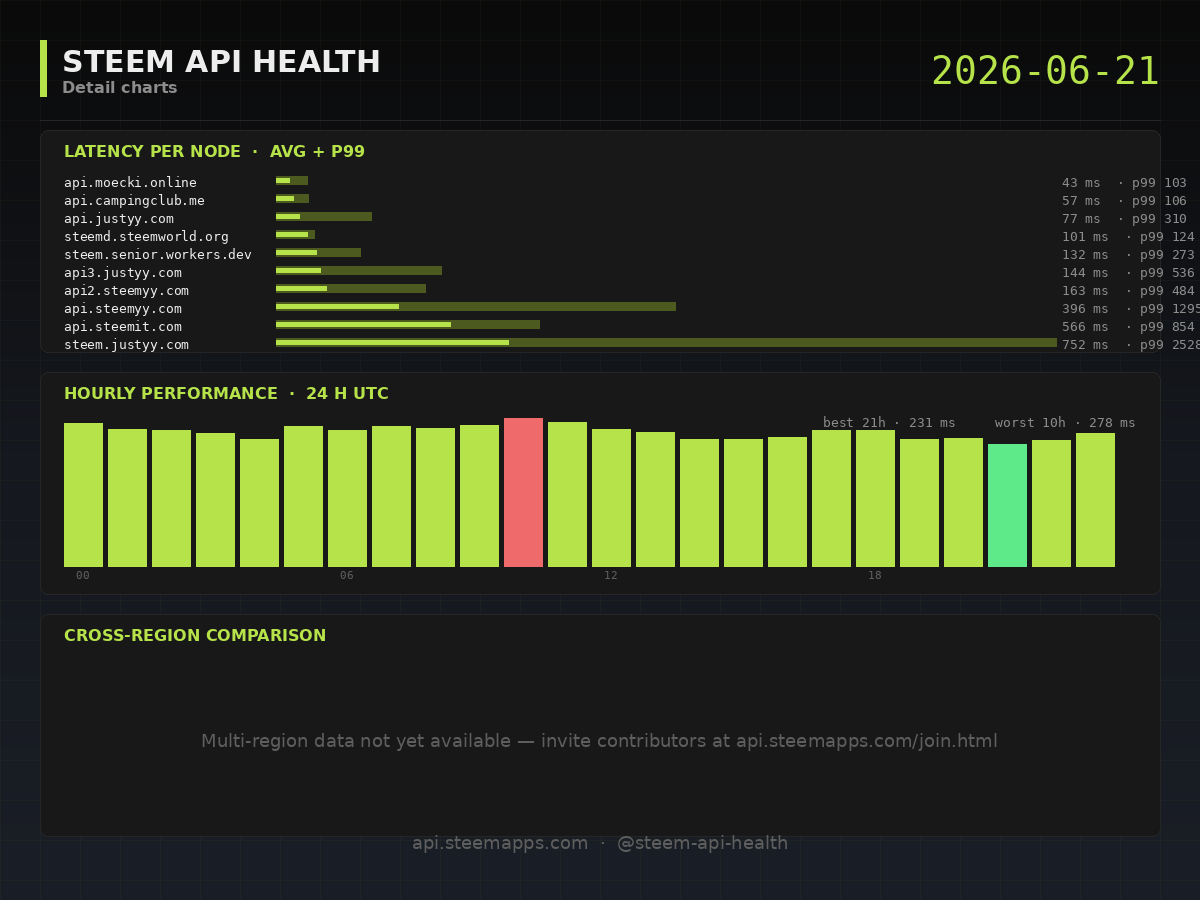This screenshot has height=900, width=1200.
Task: Click the 396 ms latency value
Action: (1085, 309)
